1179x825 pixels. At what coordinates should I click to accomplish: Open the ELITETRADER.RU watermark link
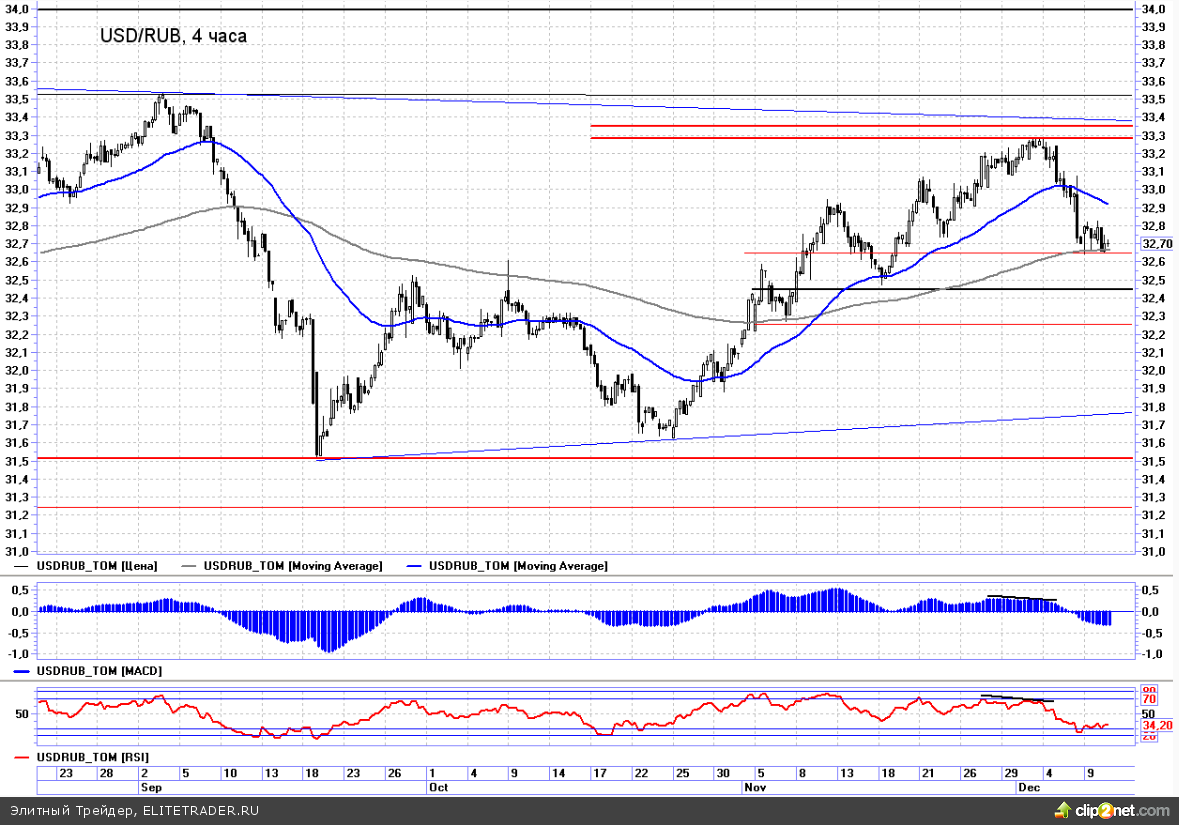pyautogui.click(x=199, y=810)
